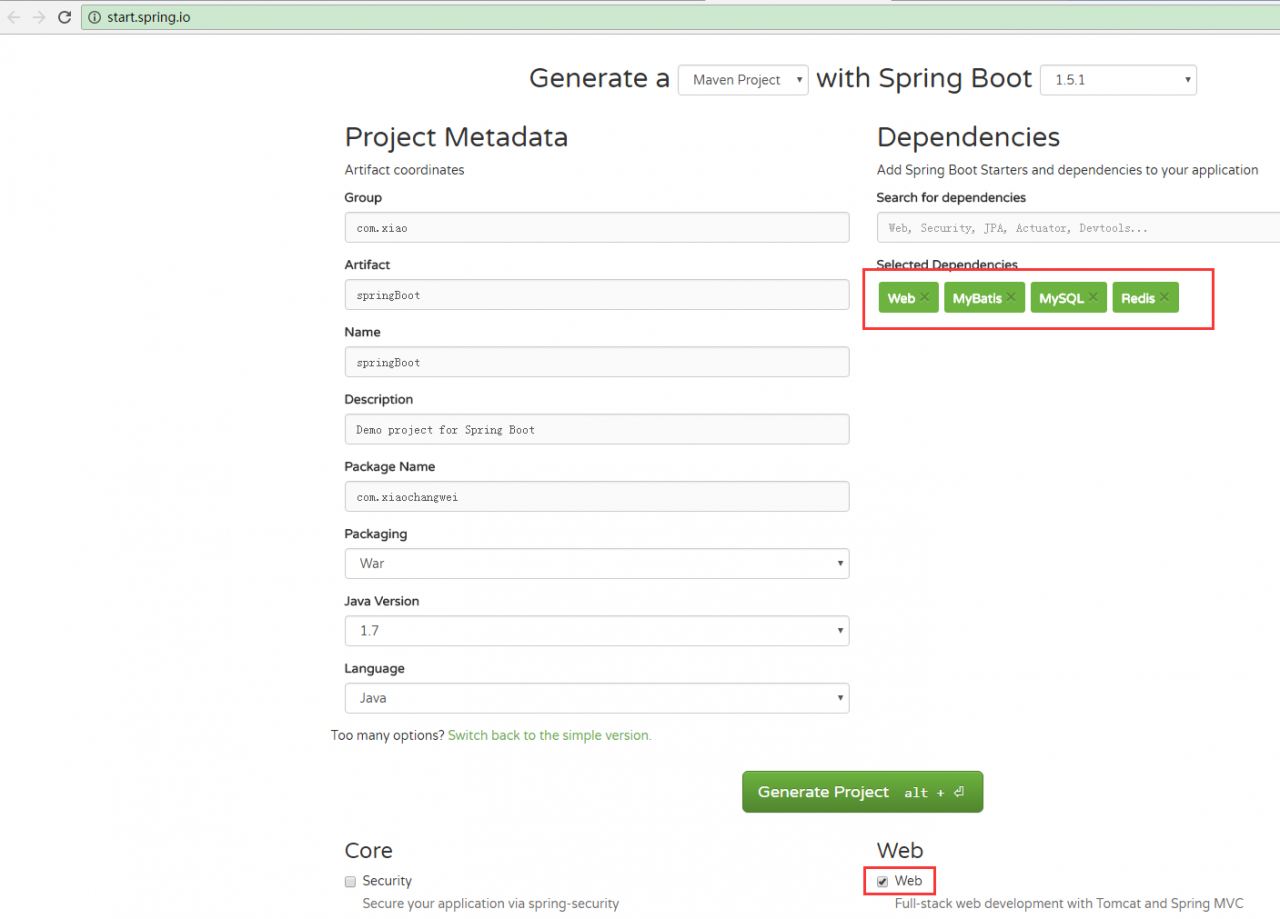Click the 'Too many options?' text
Image resolution: width=1280 pixels, height=919 pixels.
(388, 735)
